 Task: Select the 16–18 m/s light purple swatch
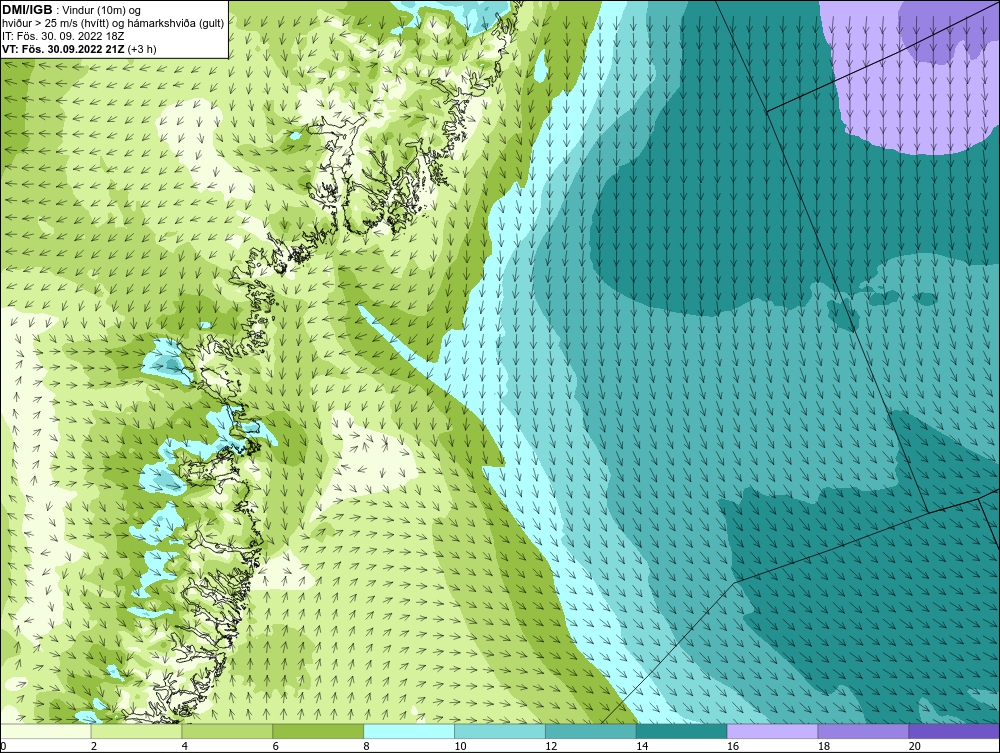pyautogui.click(x=772, y=731)
